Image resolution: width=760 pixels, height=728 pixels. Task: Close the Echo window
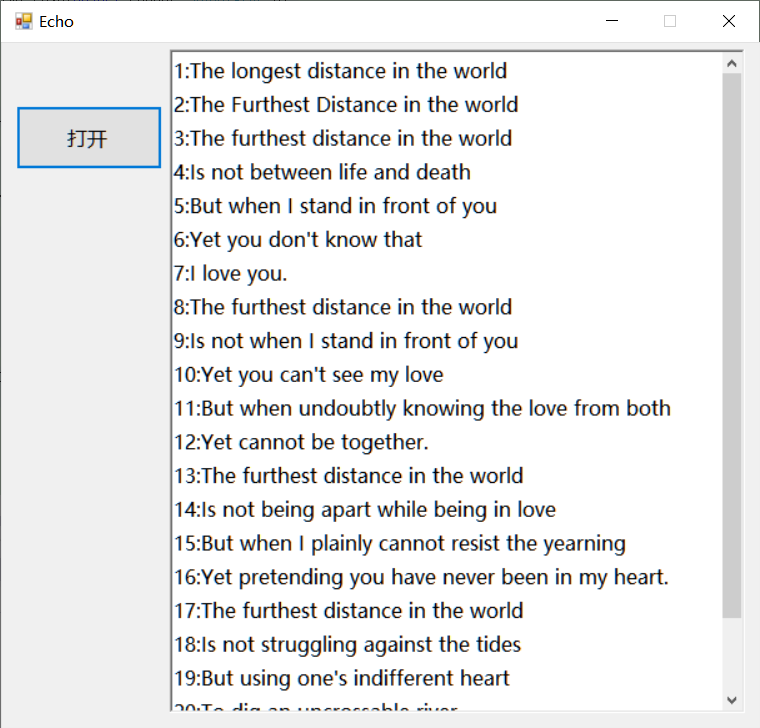pos(728,21)
